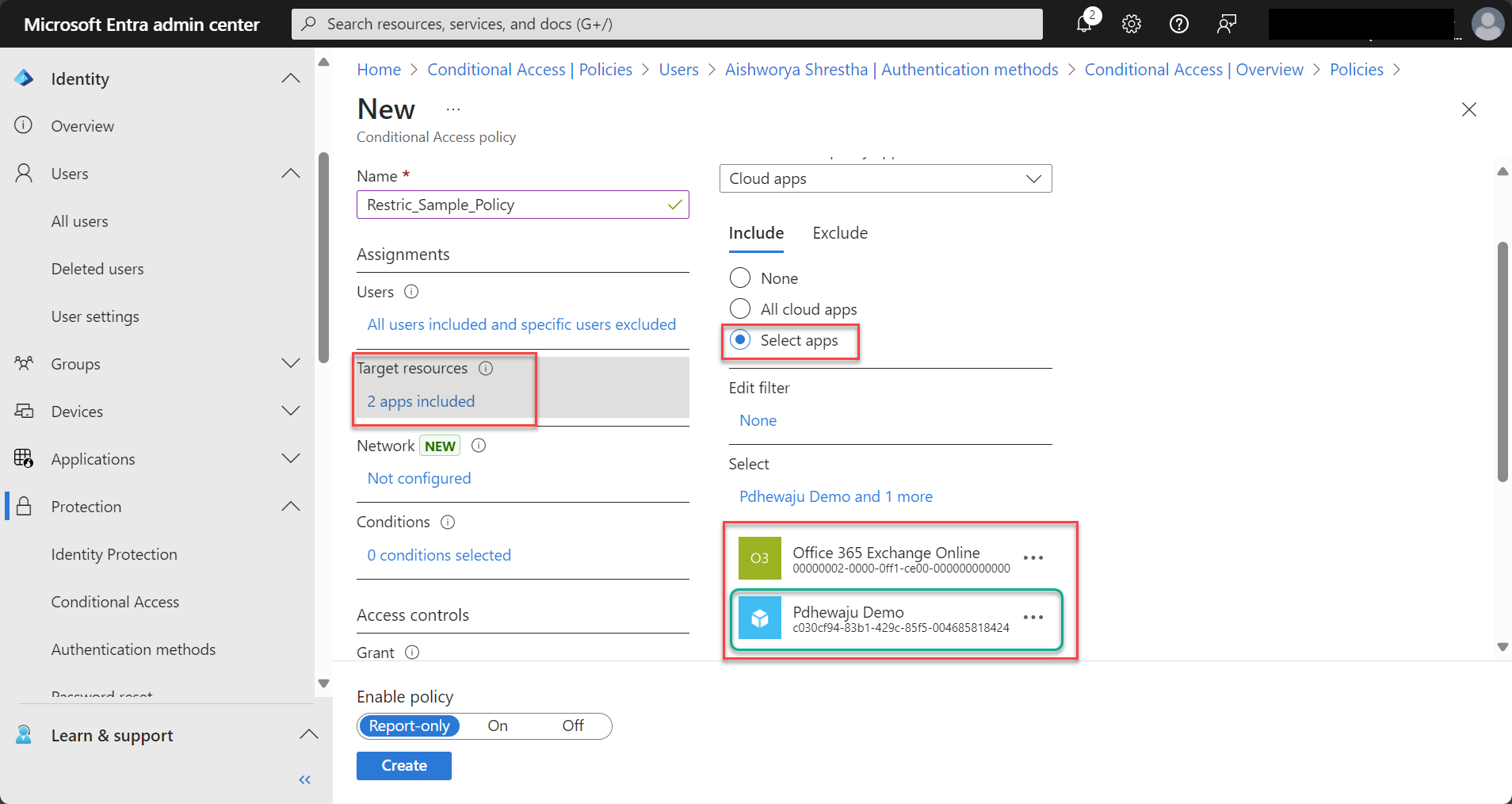Viewport: 1512px width, 804px height.
Task: Go to the Home breadcrumb
Action: pyautogui.click(x=379, y=70)
